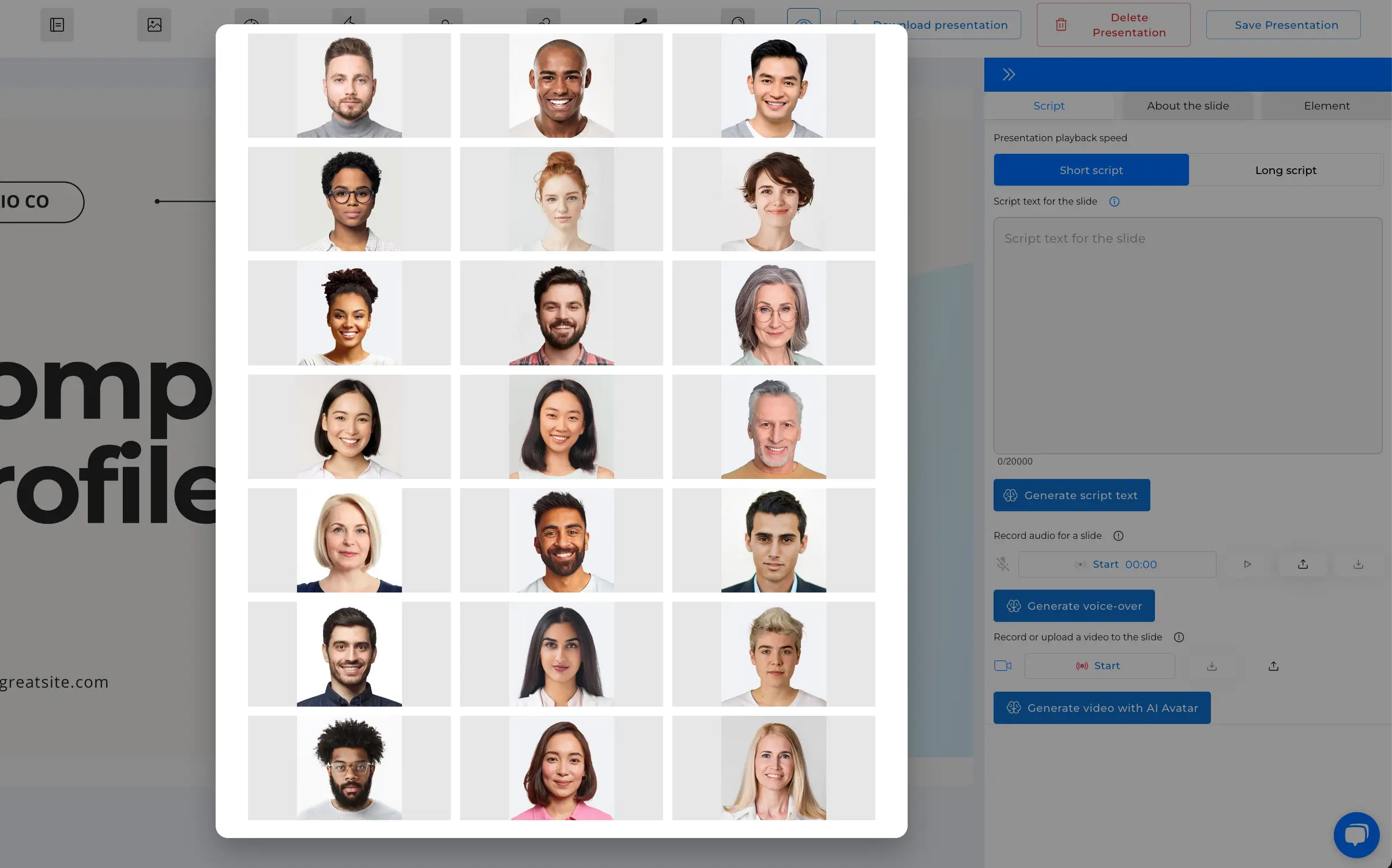Click the collapse panel chevron icon

(1008, 73)
